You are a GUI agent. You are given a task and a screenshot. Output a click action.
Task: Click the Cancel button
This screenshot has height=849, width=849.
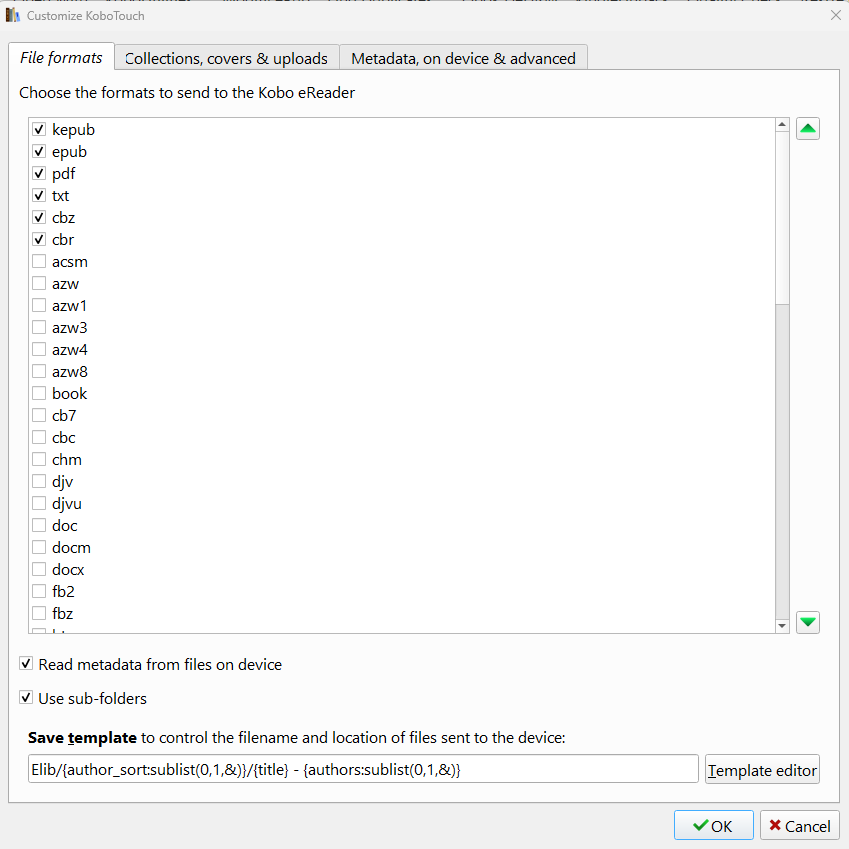point(799,825)
